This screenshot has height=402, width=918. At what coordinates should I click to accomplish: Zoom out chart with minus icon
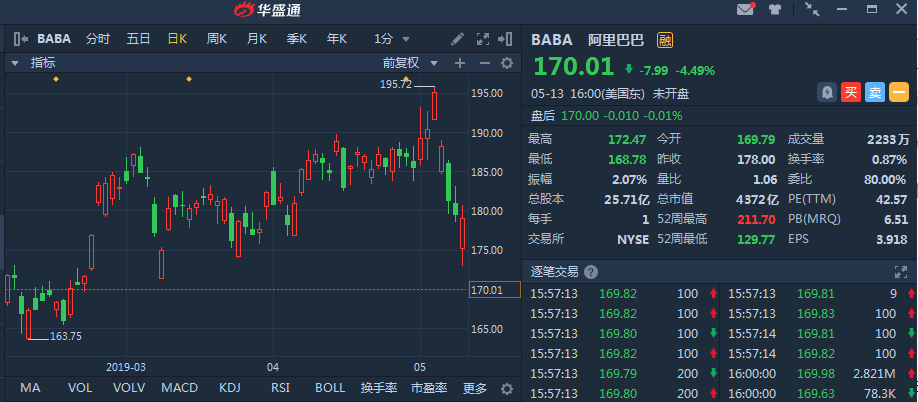pyautogui.click(x=483, y=63)
